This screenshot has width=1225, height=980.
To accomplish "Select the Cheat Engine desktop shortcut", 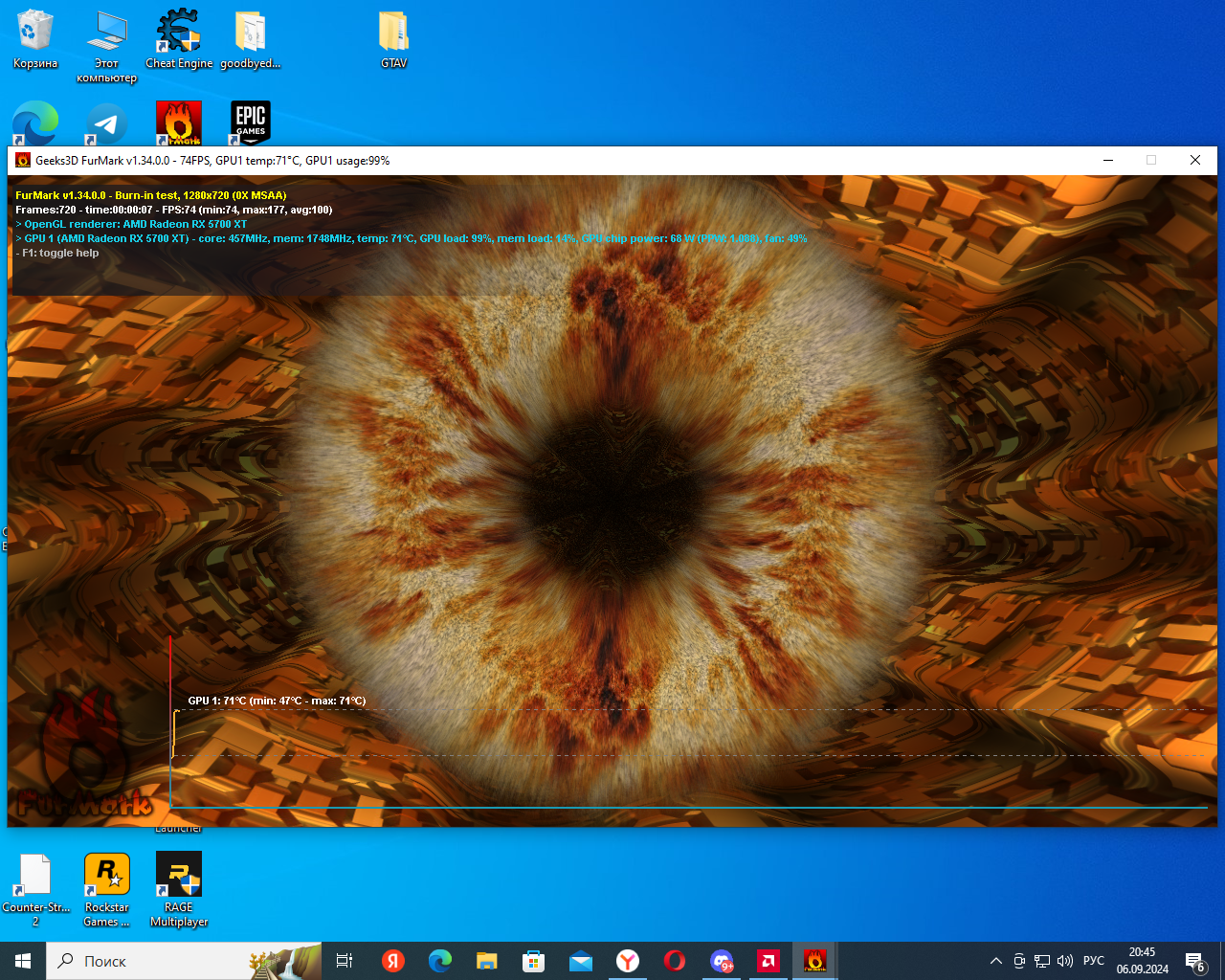I will [179, 38].
